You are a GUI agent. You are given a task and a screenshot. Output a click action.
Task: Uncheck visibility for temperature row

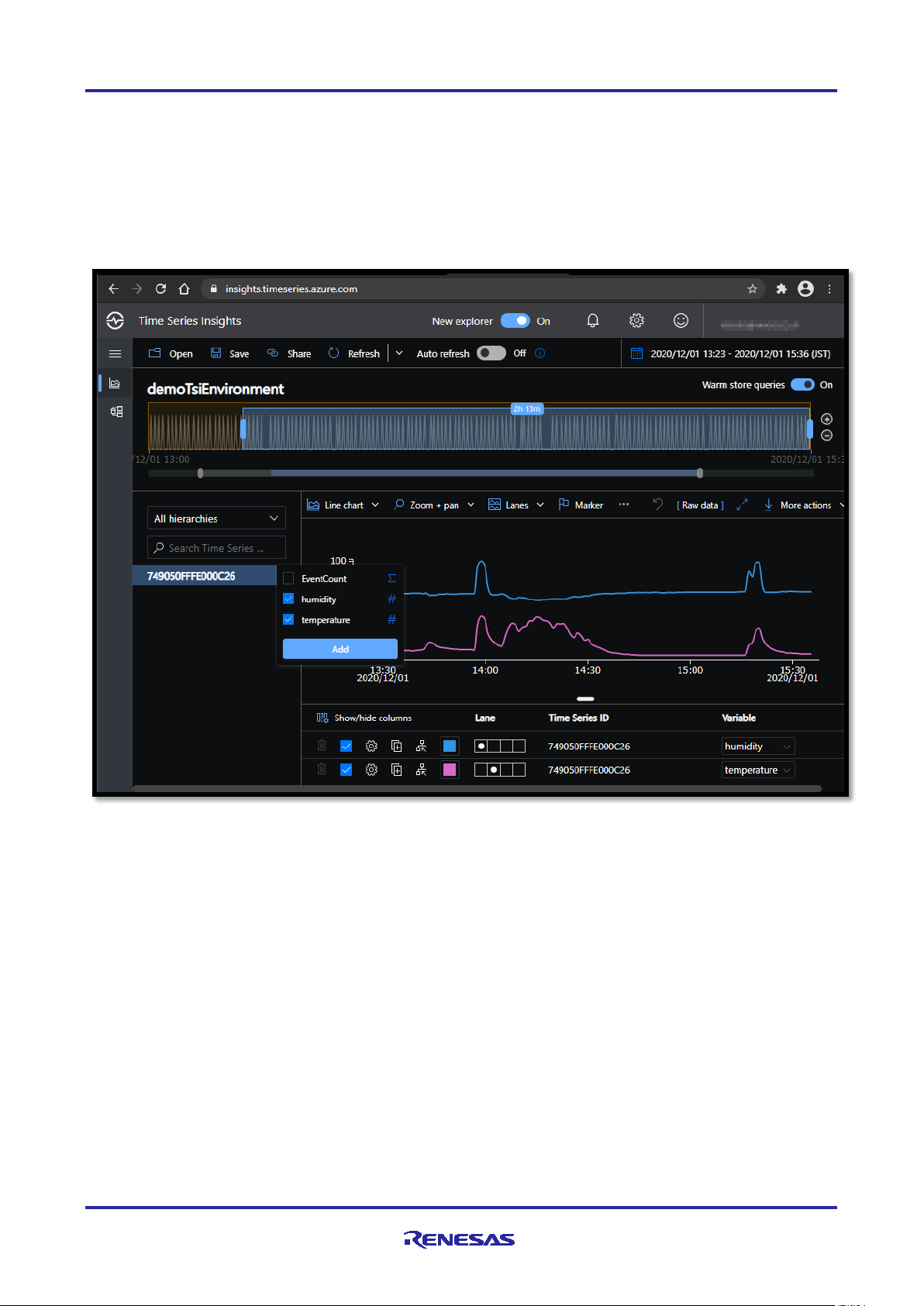[346, 770]
